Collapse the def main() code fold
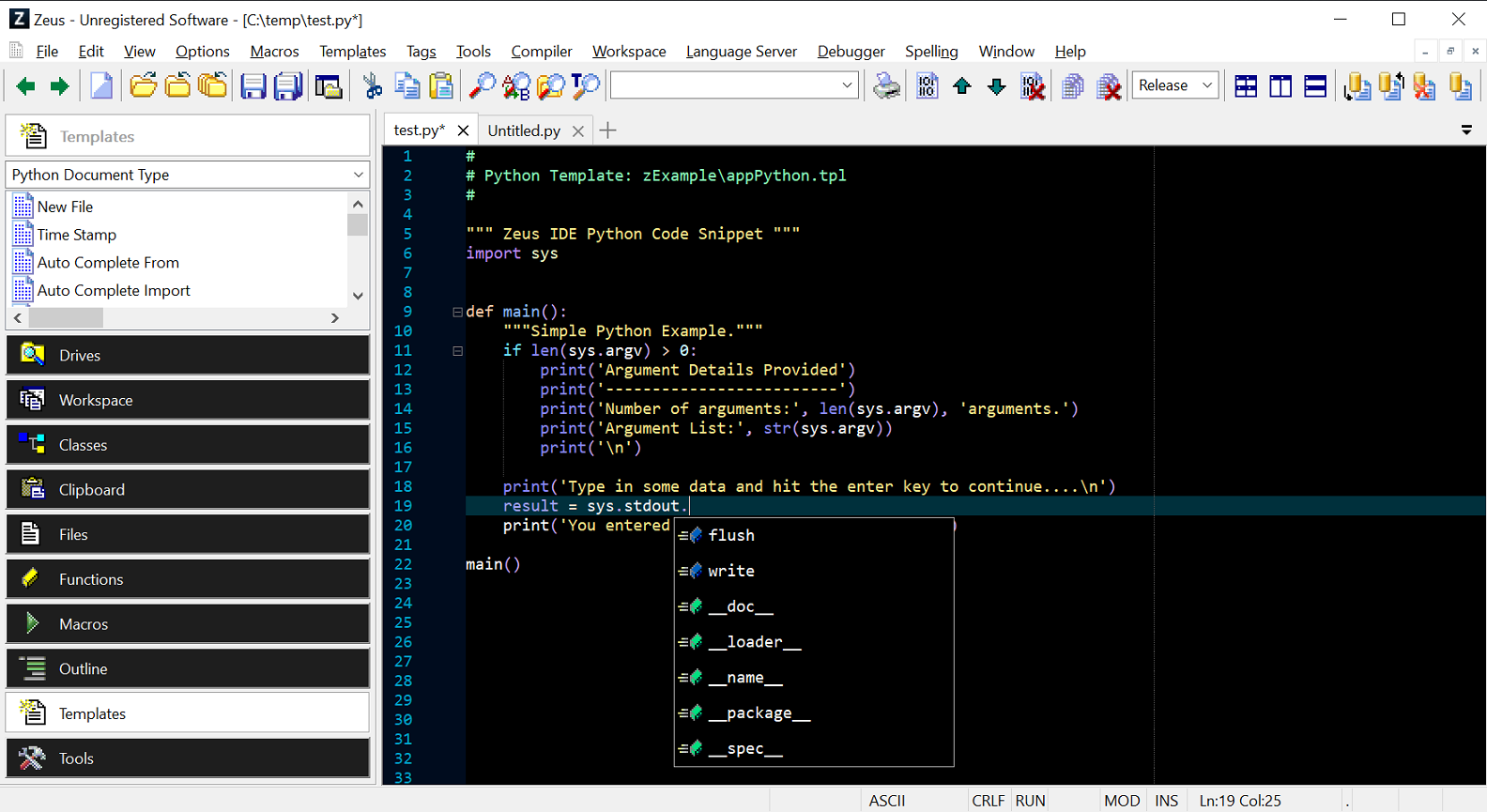 (457, 312)
